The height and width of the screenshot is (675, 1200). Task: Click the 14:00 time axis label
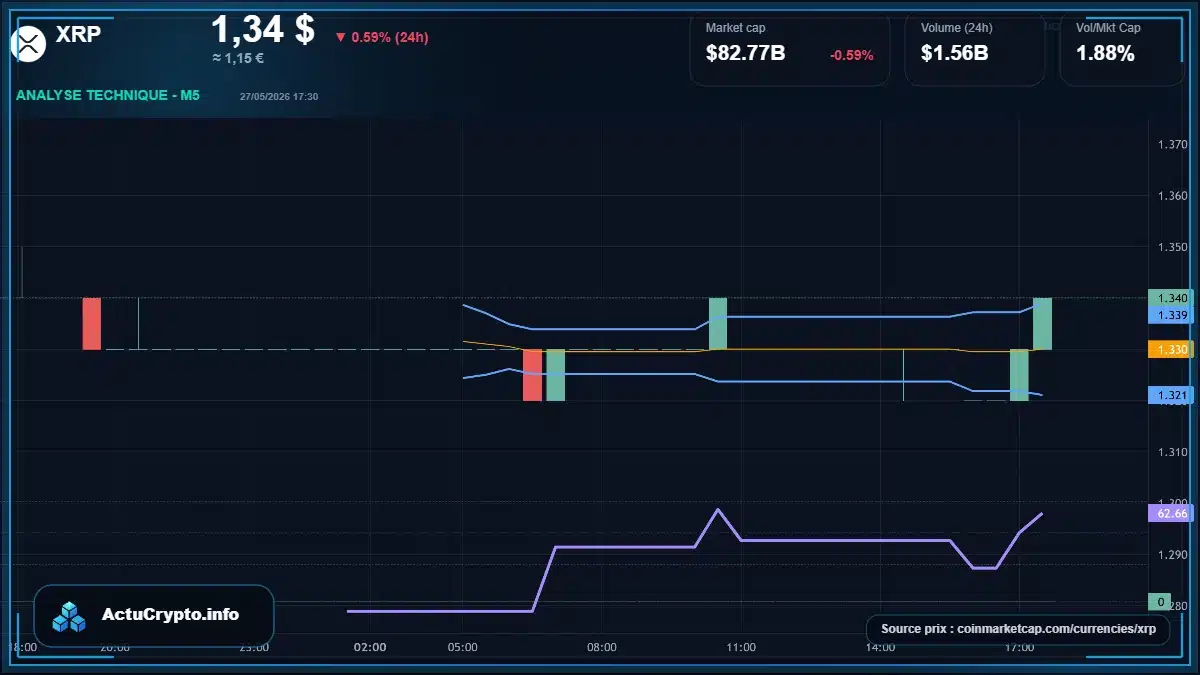point(880,647)
